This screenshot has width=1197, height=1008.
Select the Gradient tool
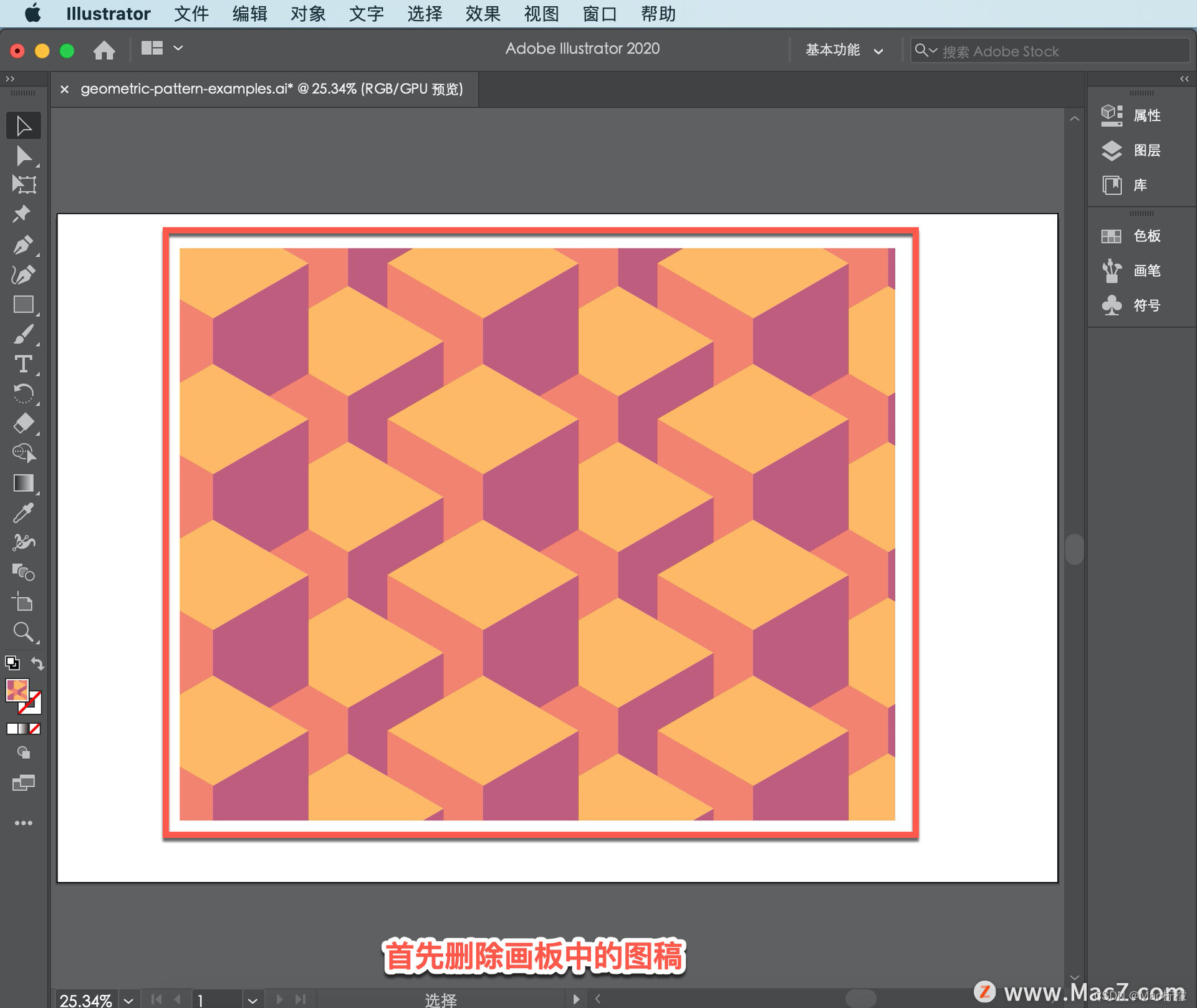click(x=23, y=483)
